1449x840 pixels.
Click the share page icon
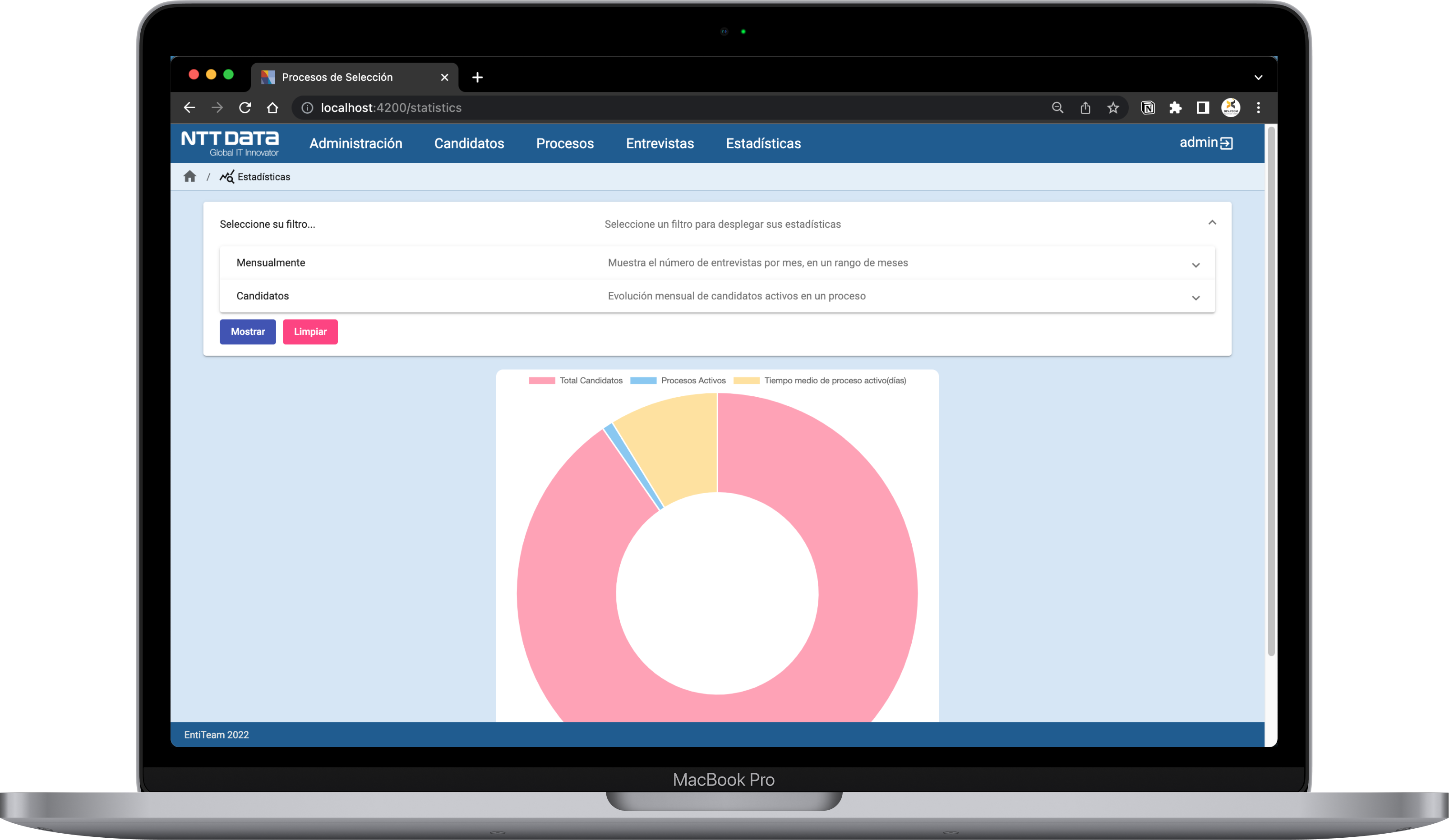click(1085, 108)
